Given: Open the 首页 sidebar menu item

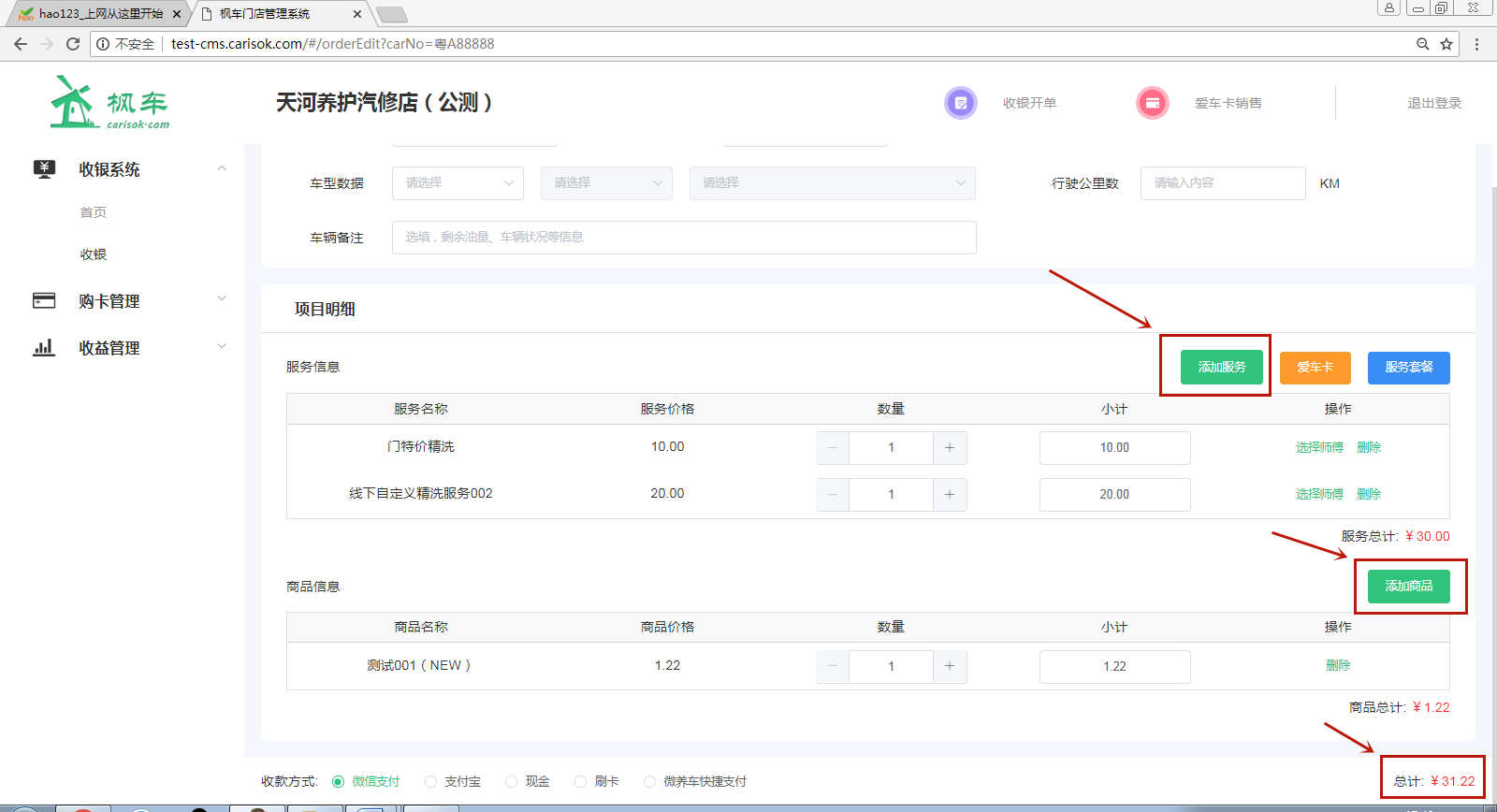Looking at the screenshot, I should point(94,212).
